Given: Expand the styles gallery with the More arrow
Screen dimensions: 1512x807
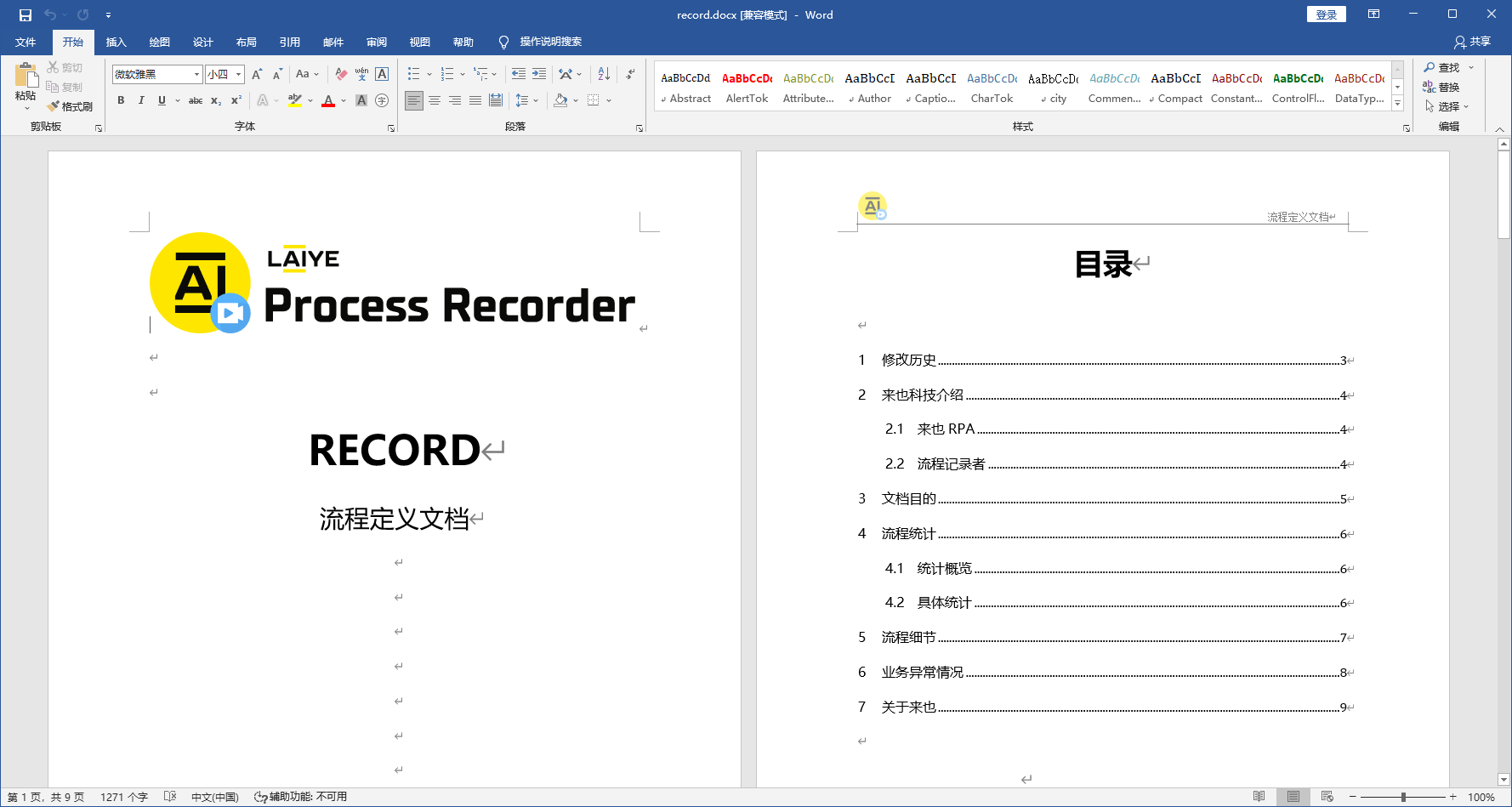Looking at the screenshot, I should pos(1397,104).
